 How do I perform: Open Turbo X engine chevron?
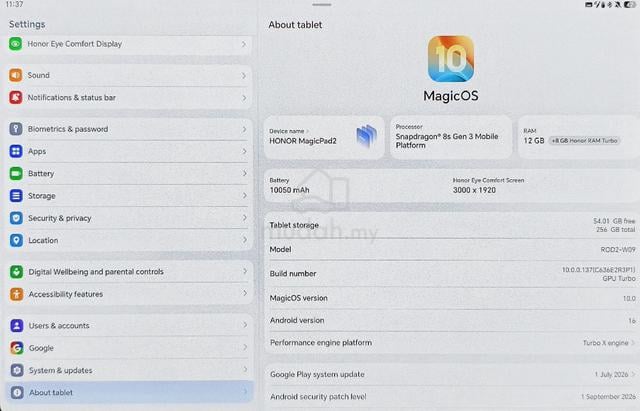(633, 343)
